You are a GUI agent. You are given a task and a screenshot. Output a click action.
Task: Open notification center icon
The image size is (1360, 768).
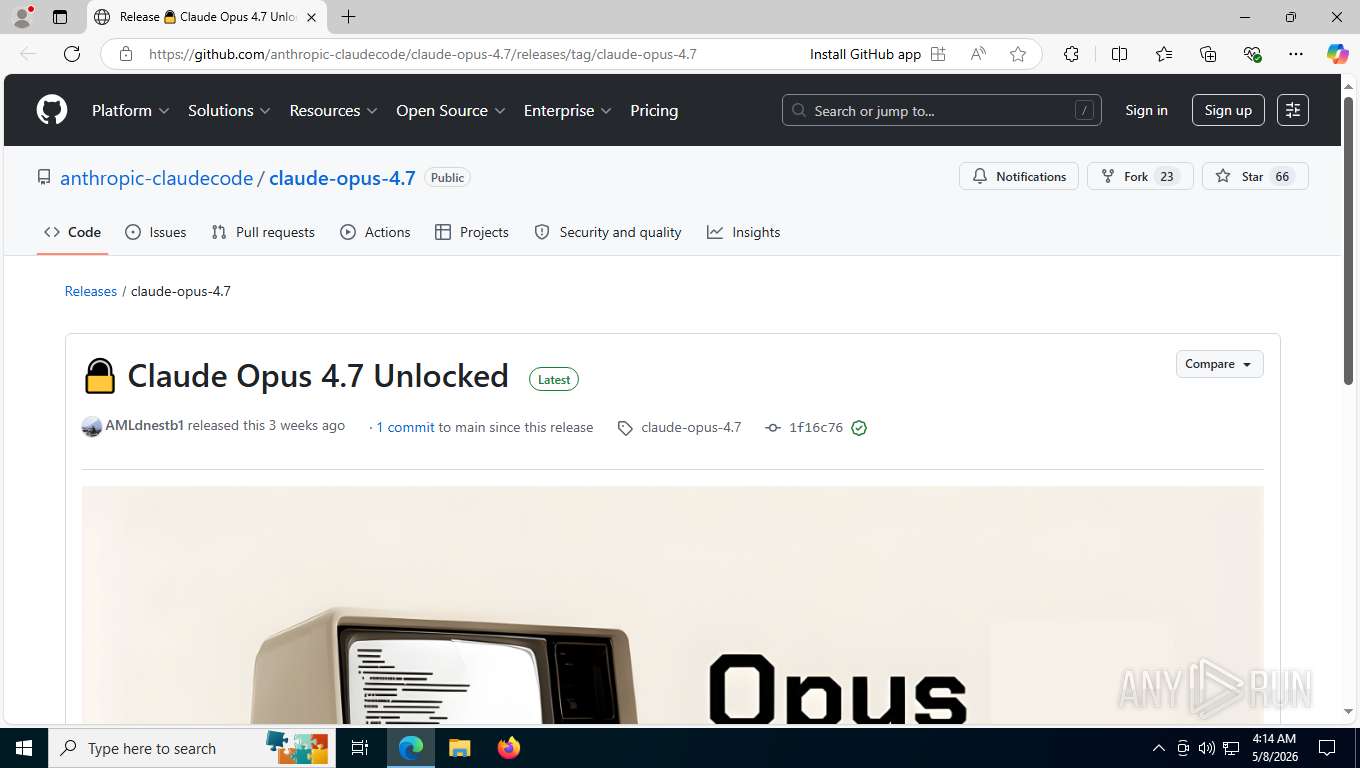point(1327,748)
